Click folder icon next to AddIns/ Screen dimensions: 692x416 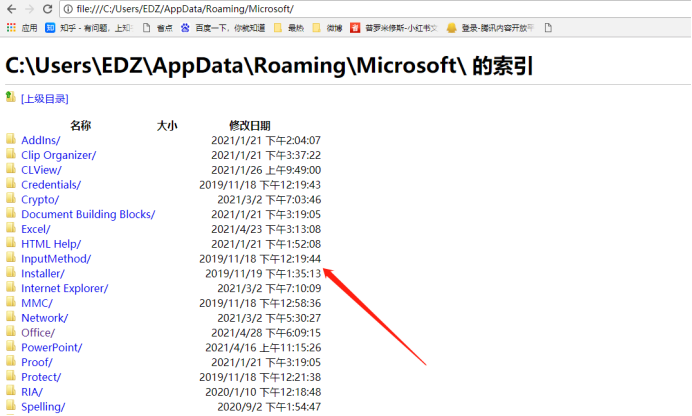(x=11, y=139)
